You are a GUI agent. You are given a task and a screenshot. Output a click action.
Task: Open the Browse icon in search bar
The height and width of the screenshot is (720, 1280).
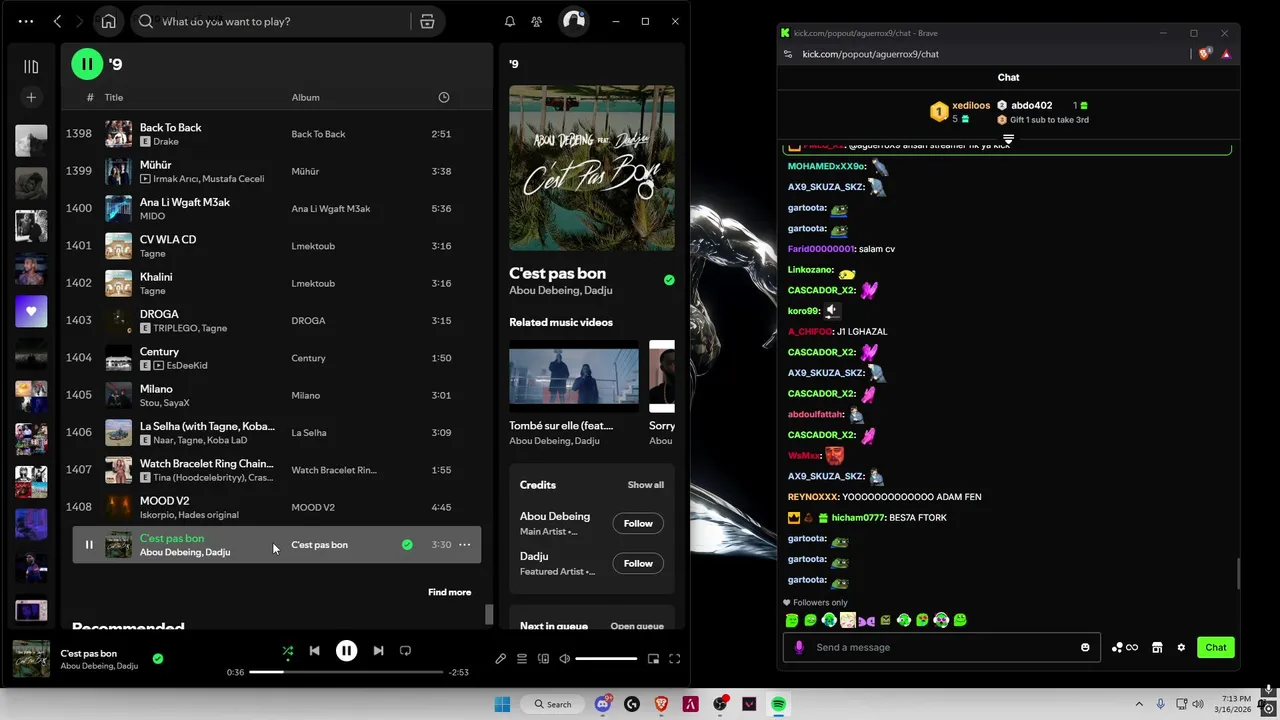[x=427, y=21]
